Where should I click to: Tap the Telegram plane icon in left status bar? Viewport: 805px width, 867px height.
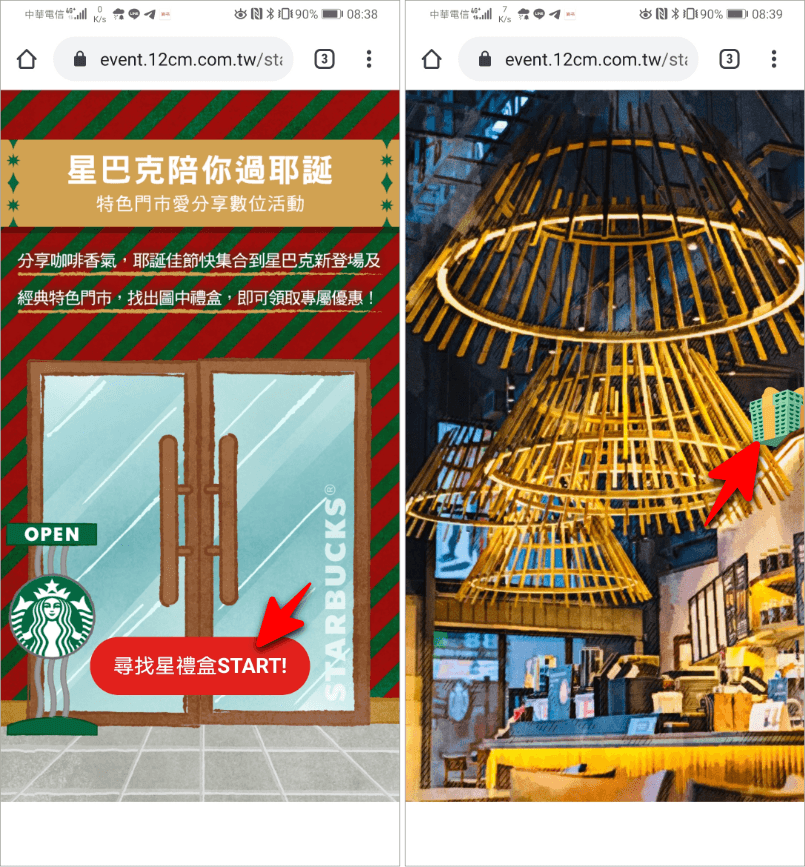(x=150, y=14)
